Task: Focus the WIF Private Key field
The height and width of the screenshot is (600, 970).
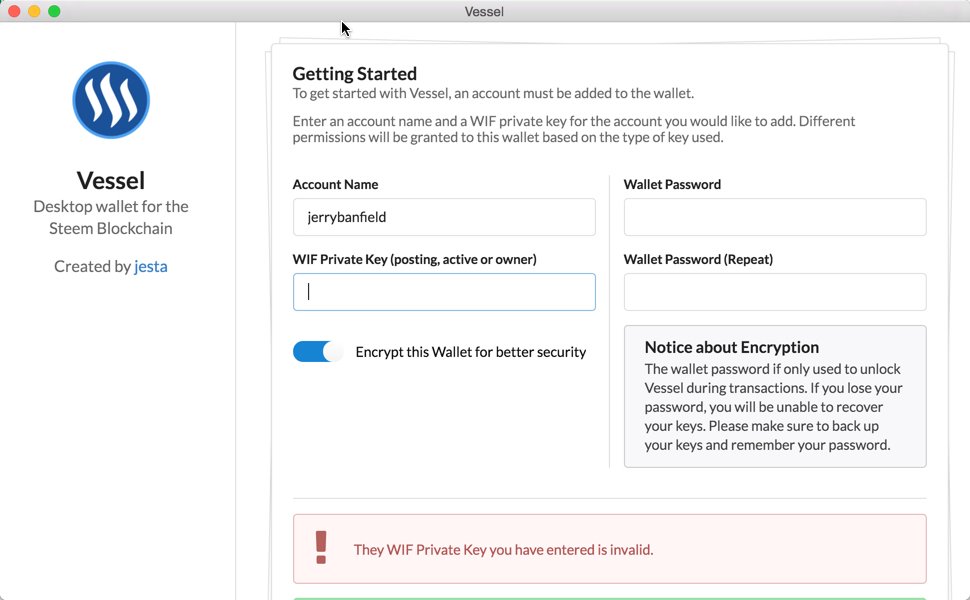Action: coord(444,292)
